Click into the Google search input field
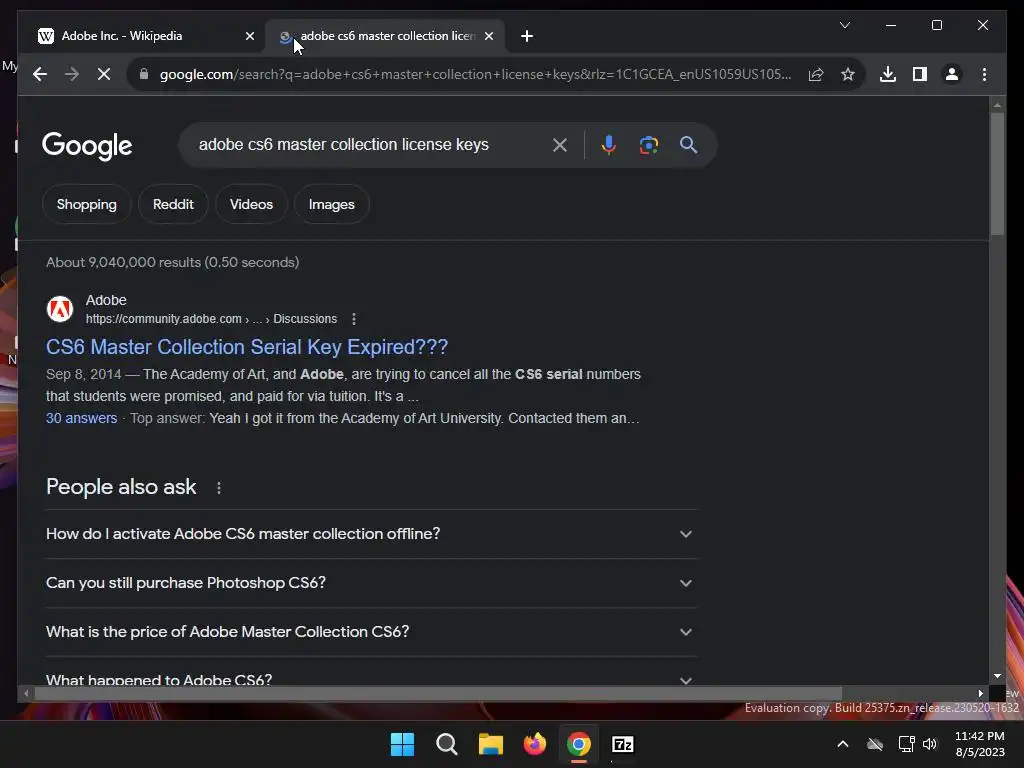Image resolution: width=1024 pixels, height=768 pixels. click(366, 145)
